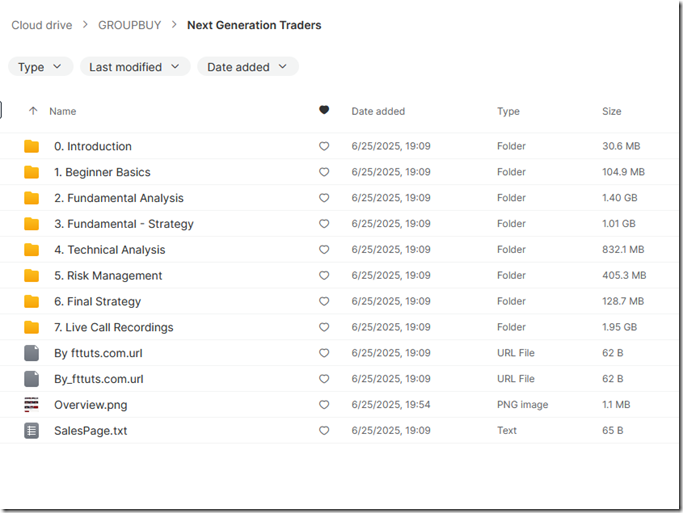Toggle heart on SalesPage.txt row
The image size is (683, 513).
tap(324, 430)
